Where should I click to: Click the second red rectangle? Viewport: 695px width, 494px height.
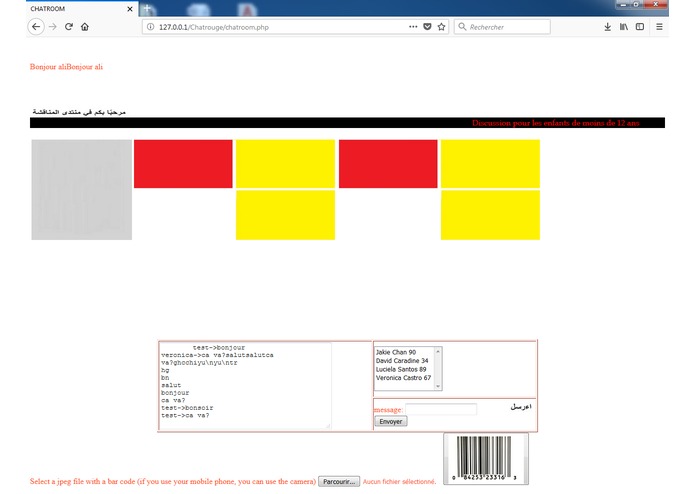pyautogui.click(x=388, y=164)
